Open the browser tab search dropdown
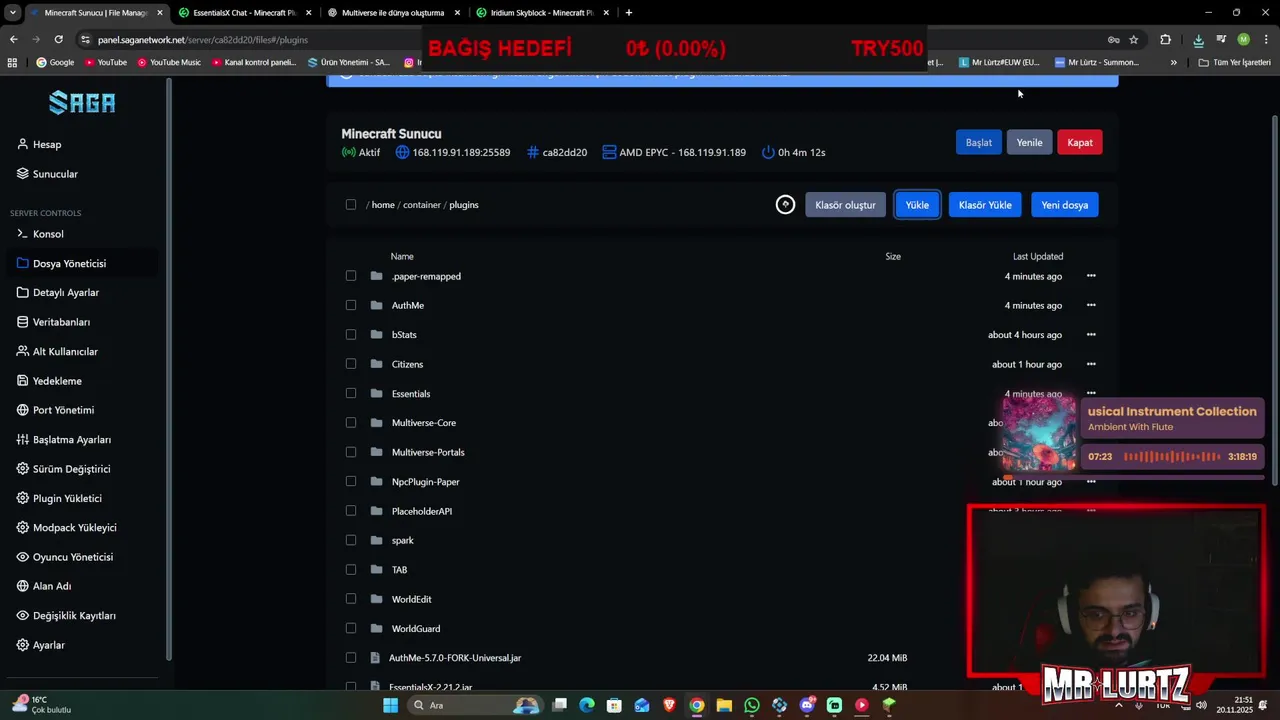Image resolution: width=1280 pixels, height=720 pixels. [x=12, y=13]
